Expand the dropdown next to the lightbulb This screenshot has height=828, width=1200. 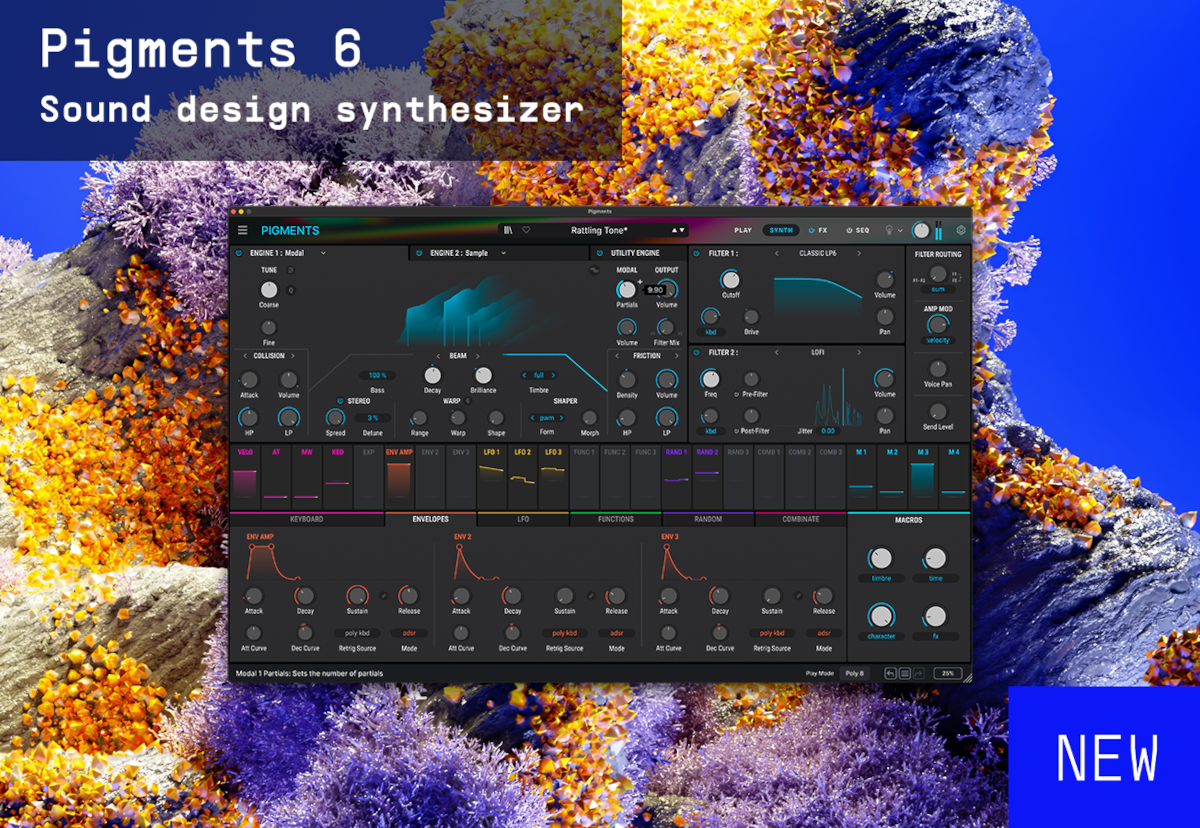pos(900,230)
